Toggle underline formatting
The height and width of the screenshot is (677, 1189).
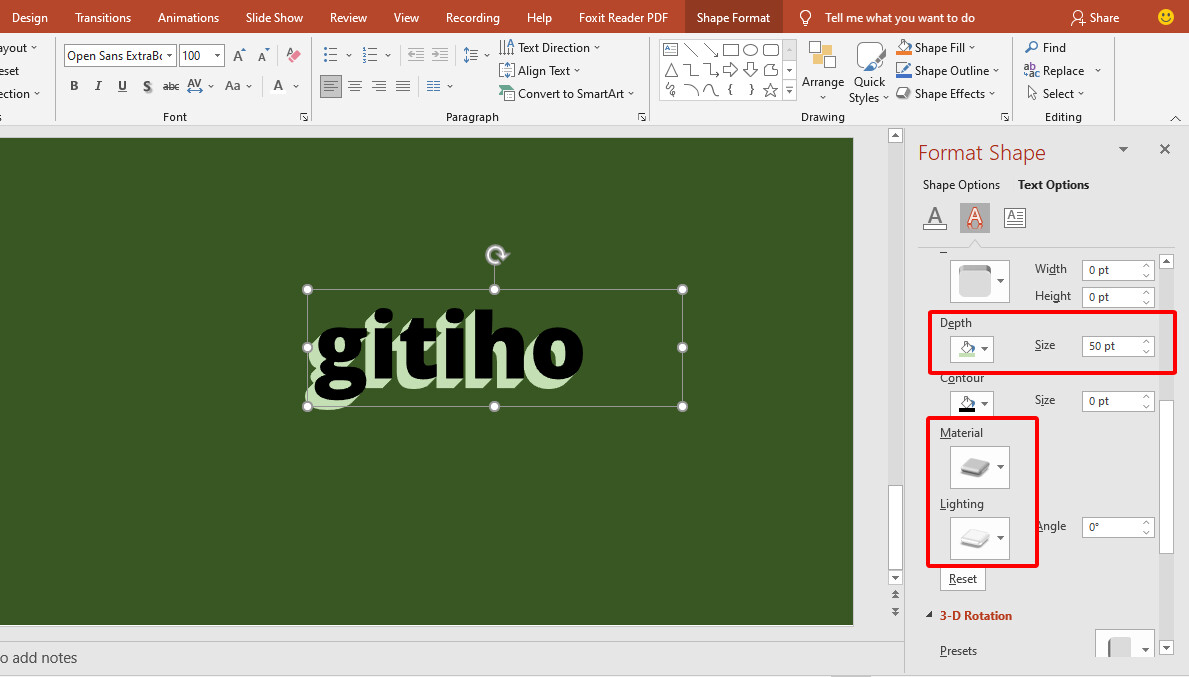point(121,86)
